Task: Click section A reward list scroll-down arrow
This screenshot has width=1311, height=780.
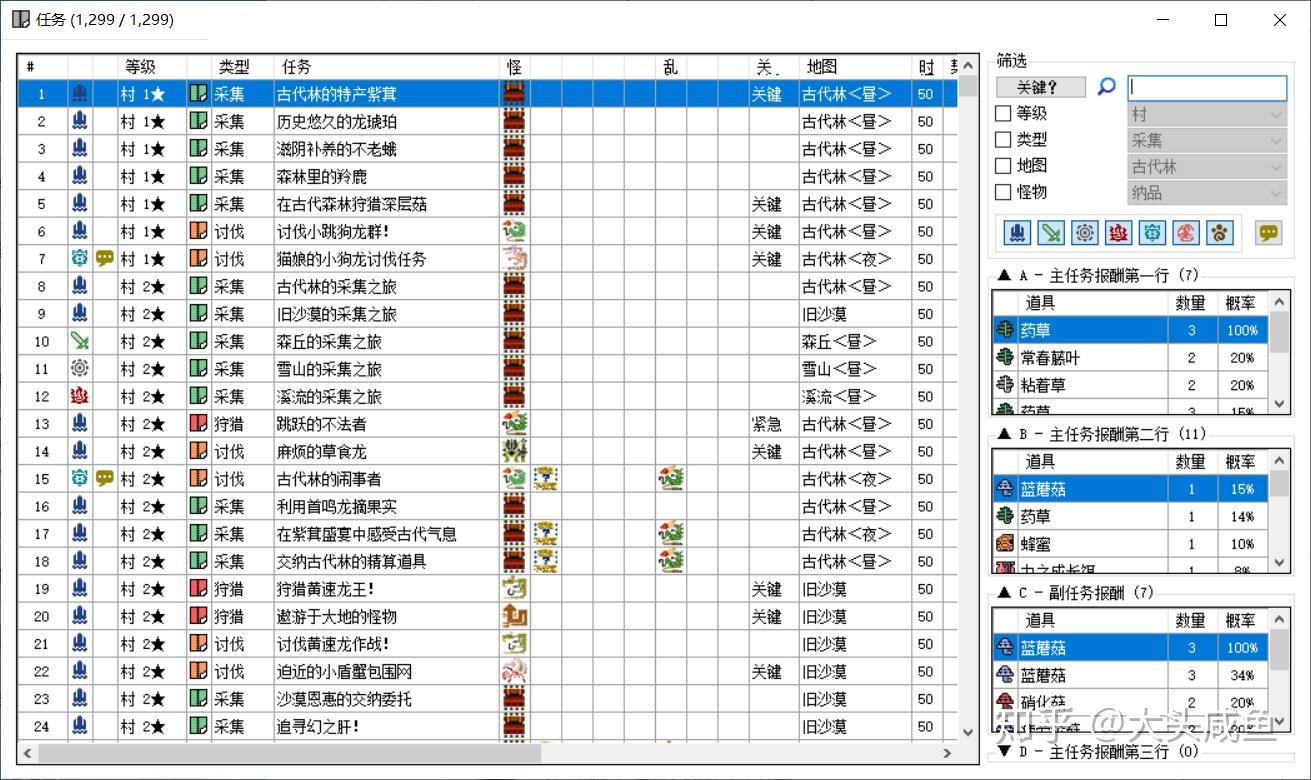Action: [1279, 404]
